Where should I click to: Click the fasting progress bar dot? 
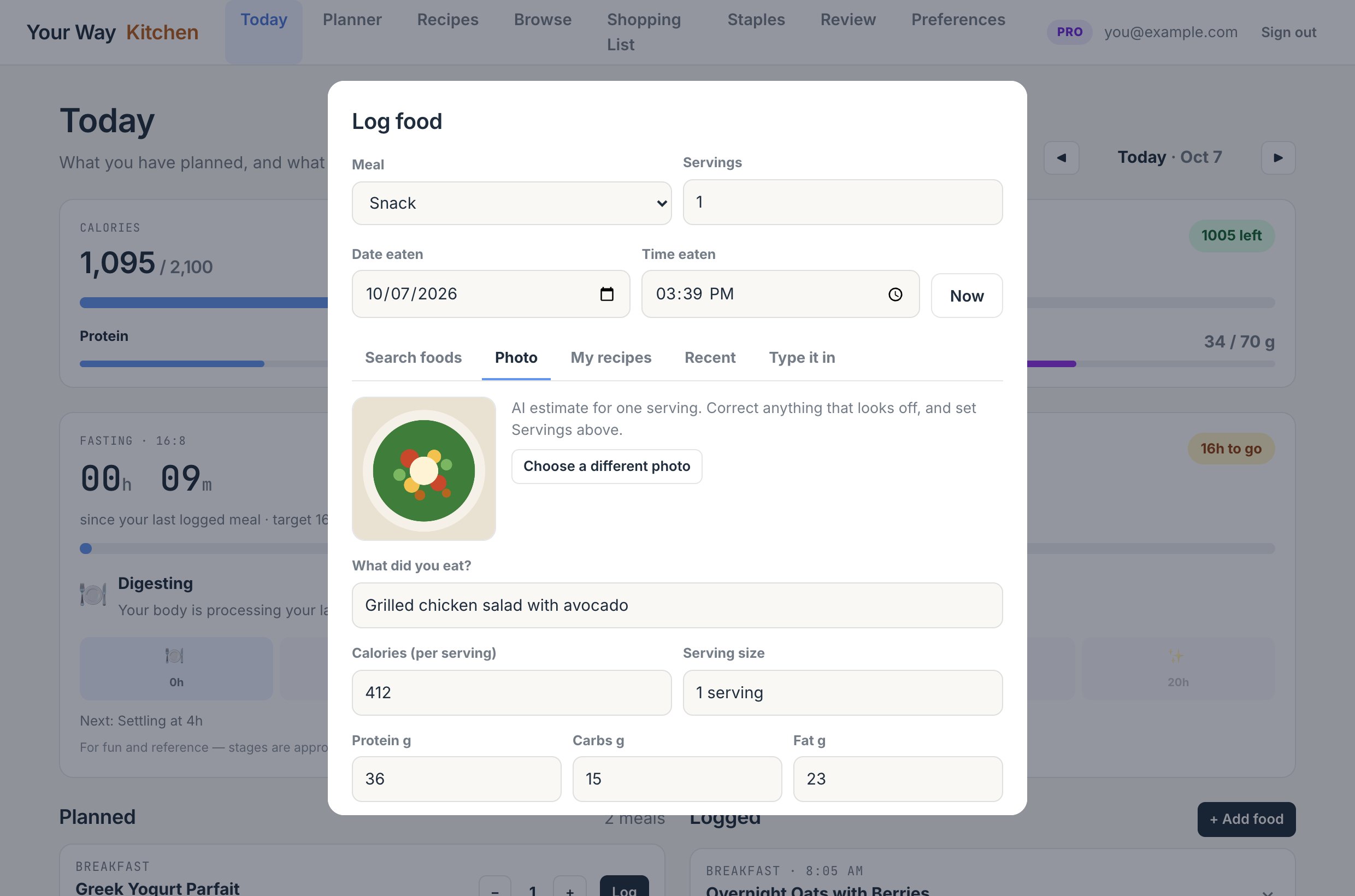(86, 549)
